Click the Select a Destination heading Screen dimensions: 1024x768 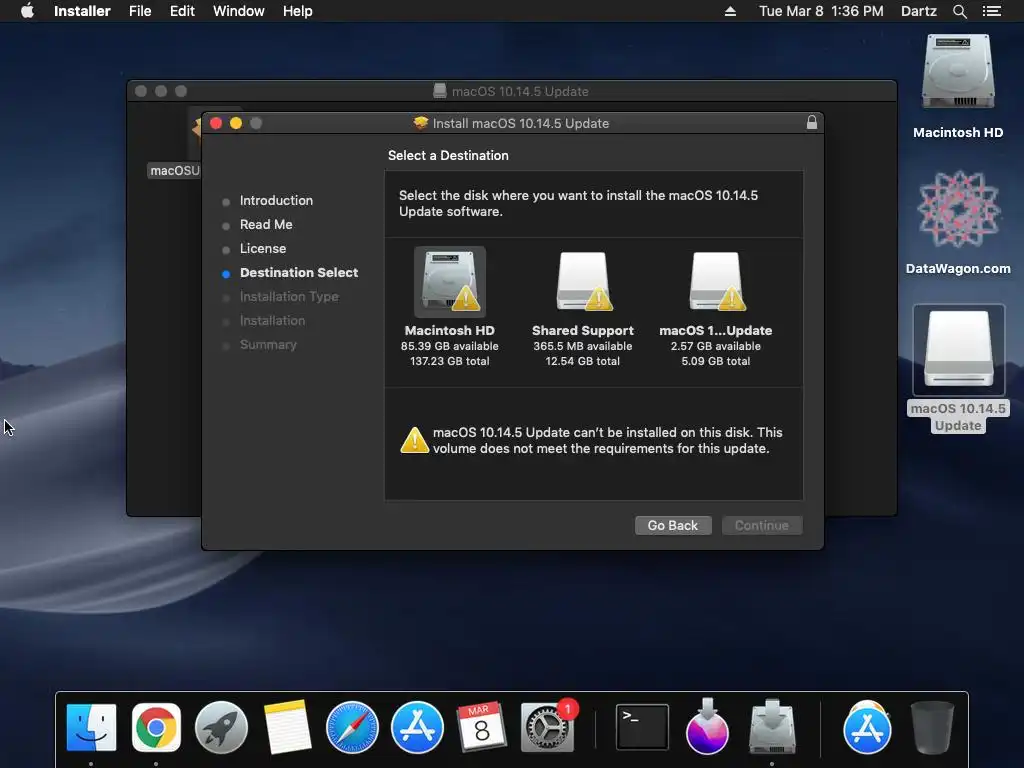(448, 155)
